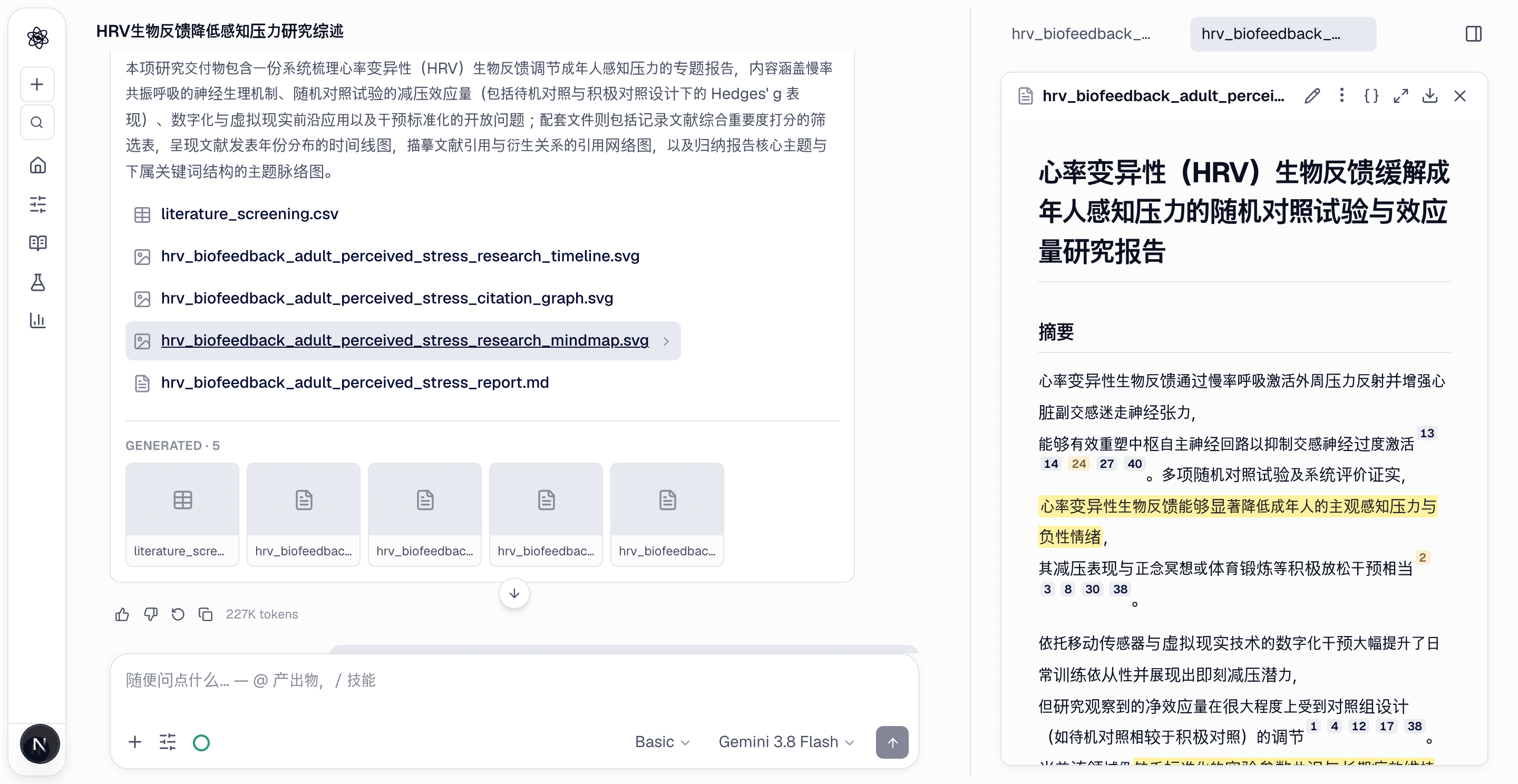Open research_timeline.svg file link
1518x784 pixels.
(400, 256)
